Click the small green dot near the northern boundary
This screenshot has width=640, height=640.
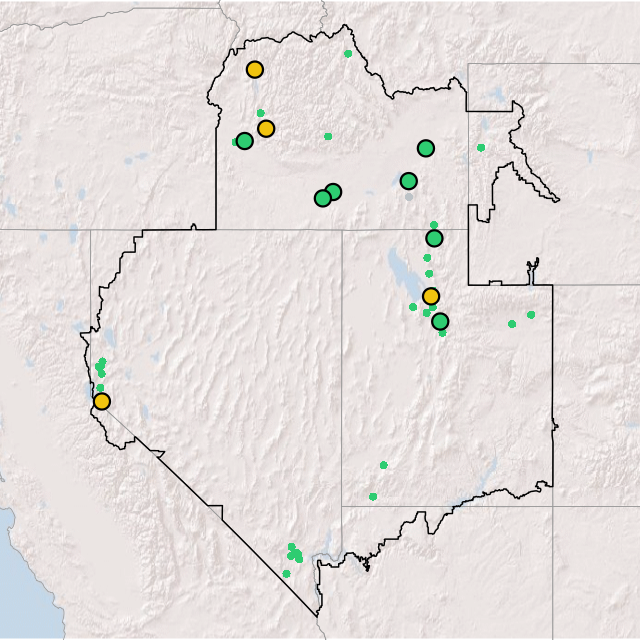coord(348,53)
